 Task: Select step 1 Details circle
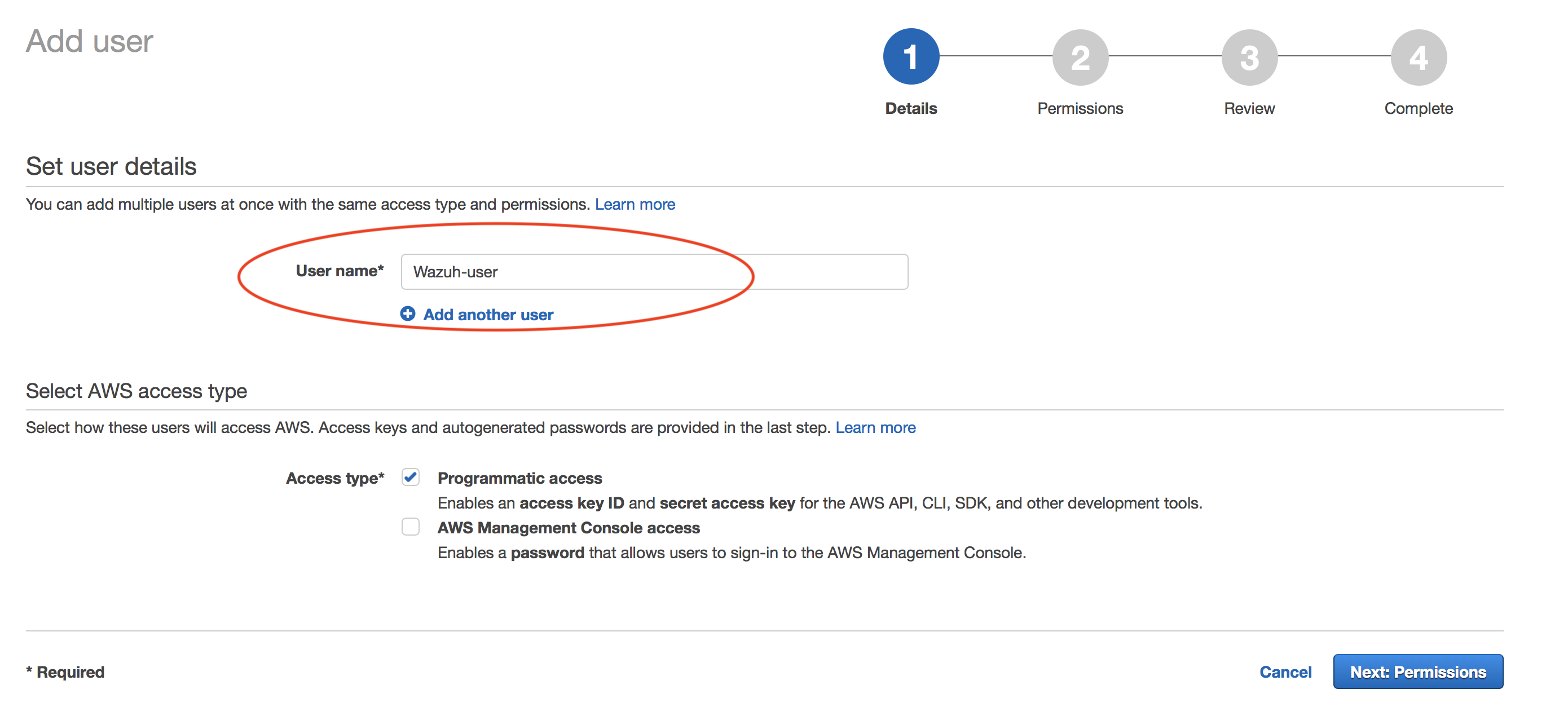[910, 56]
